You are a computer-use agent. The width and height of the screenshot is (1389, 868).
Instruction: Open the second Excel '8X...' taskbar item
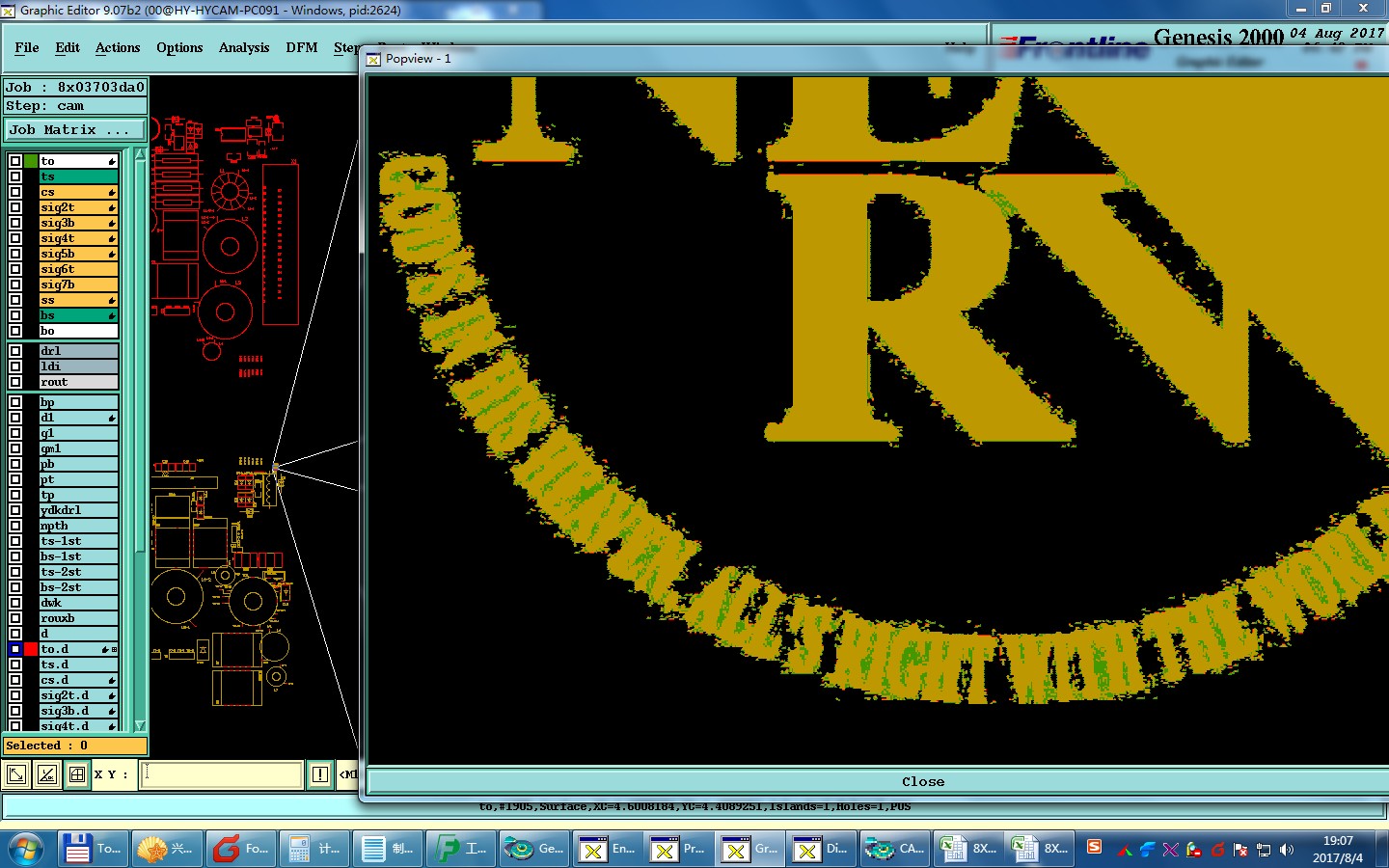click(1039, 849)
